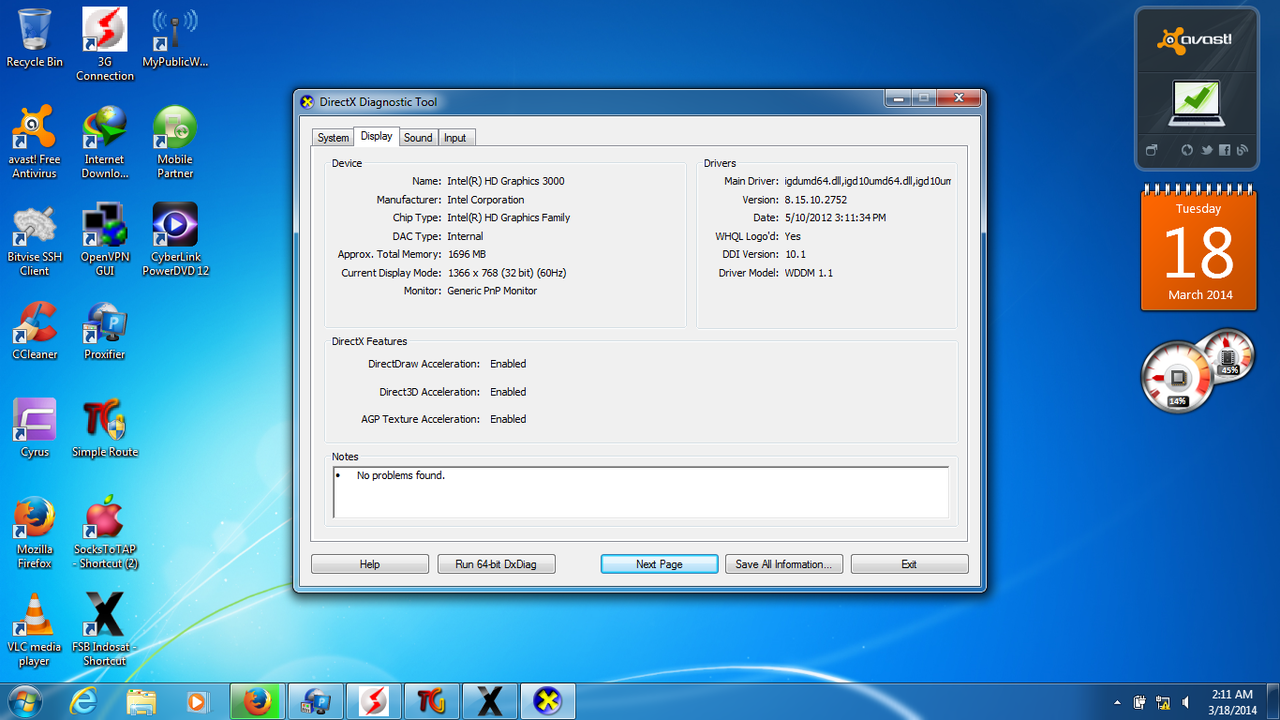The width and height of the screenshot is (1280, 720).
Task: Click the 'Intel(R) HD Graphics 3000' name
Action: pyautogui.click(x=506, y=181)
